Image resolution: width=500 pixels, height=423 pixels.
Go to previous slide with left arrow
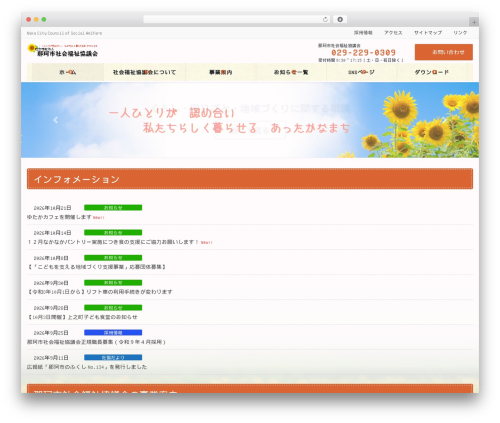click(56, 120)
